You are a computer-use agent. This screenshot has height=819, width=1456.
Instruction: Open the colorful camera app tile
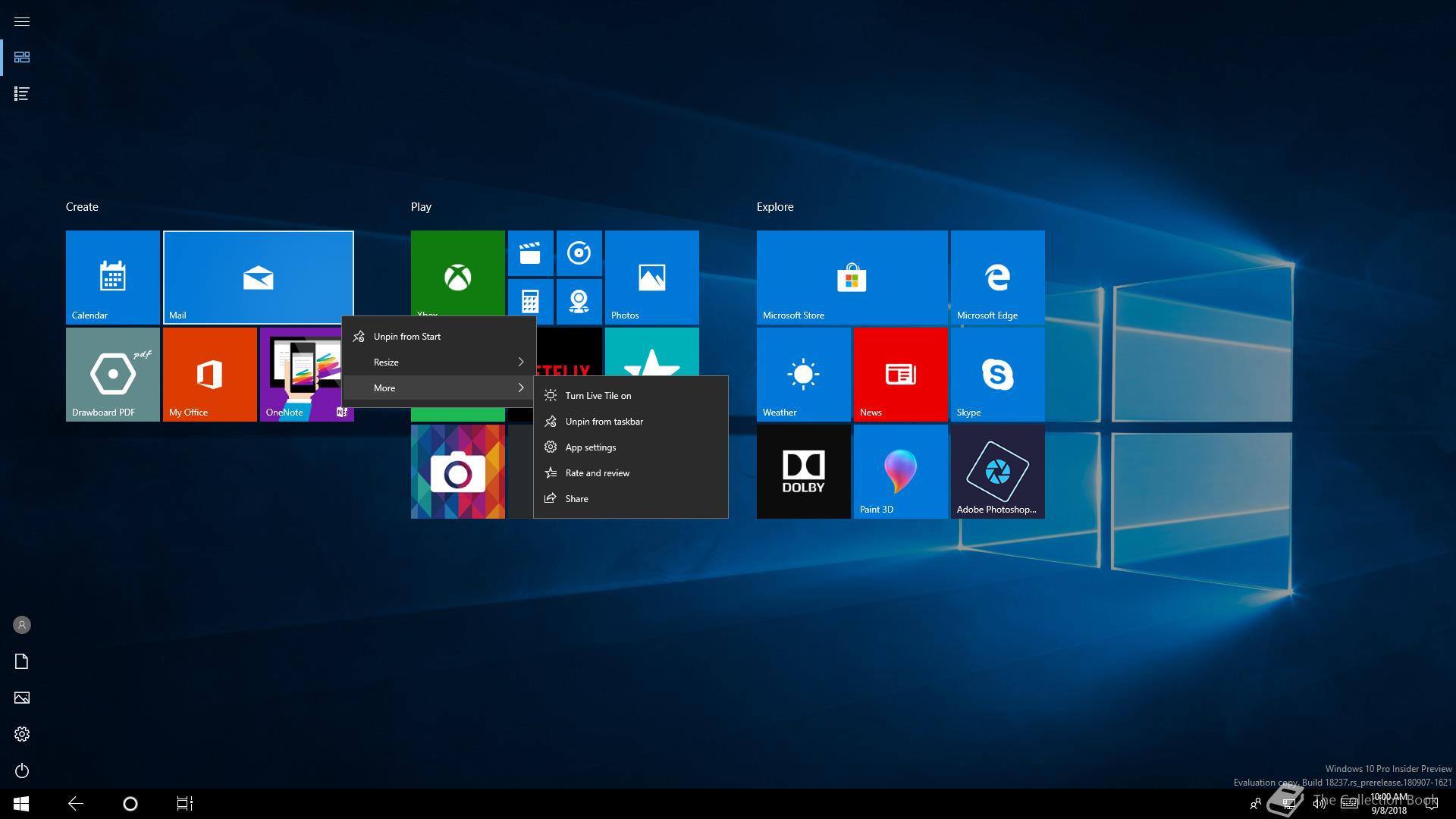pos(457,472)
